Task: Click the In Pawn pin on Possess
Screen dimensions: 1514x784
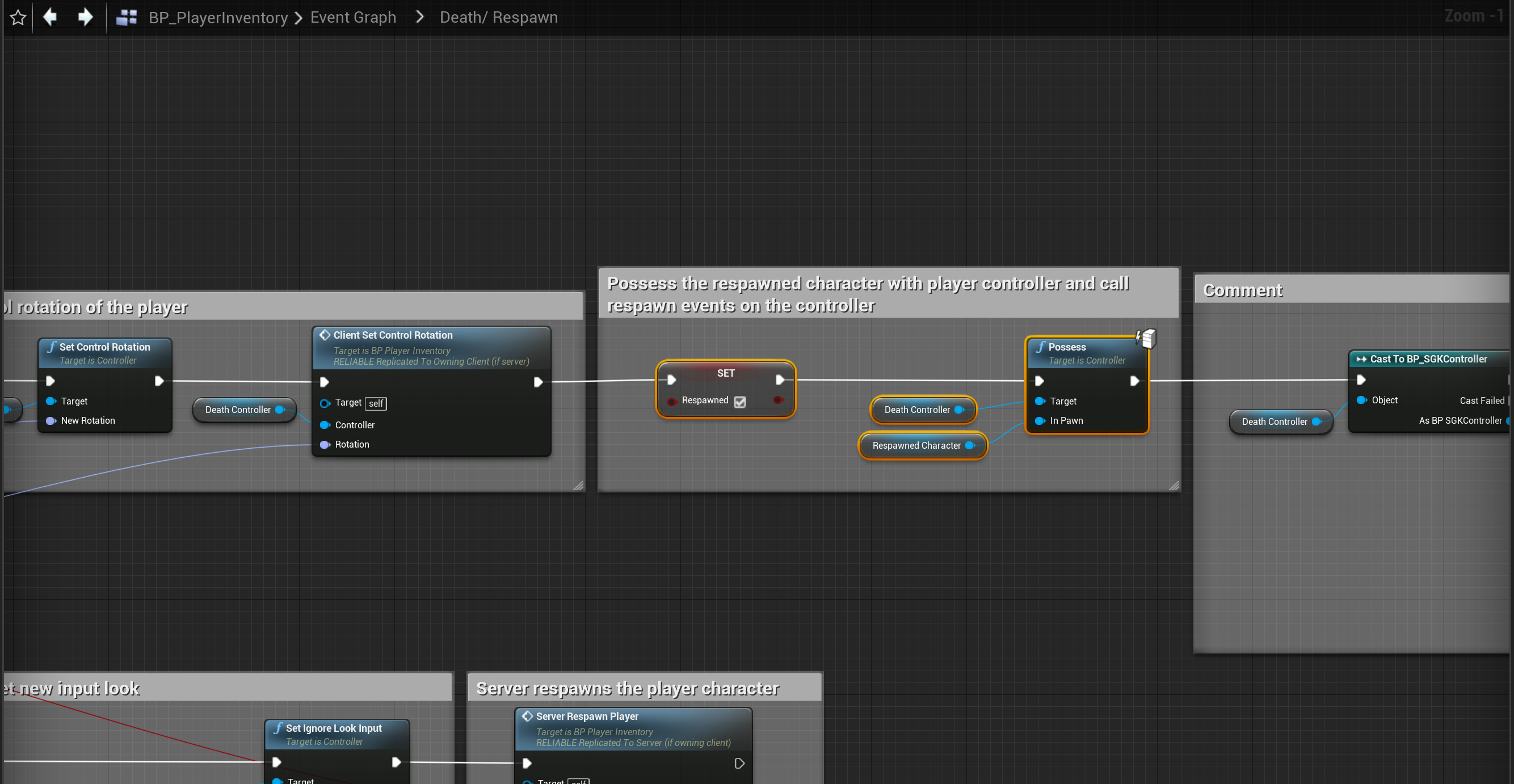Action: point(1040,421)
